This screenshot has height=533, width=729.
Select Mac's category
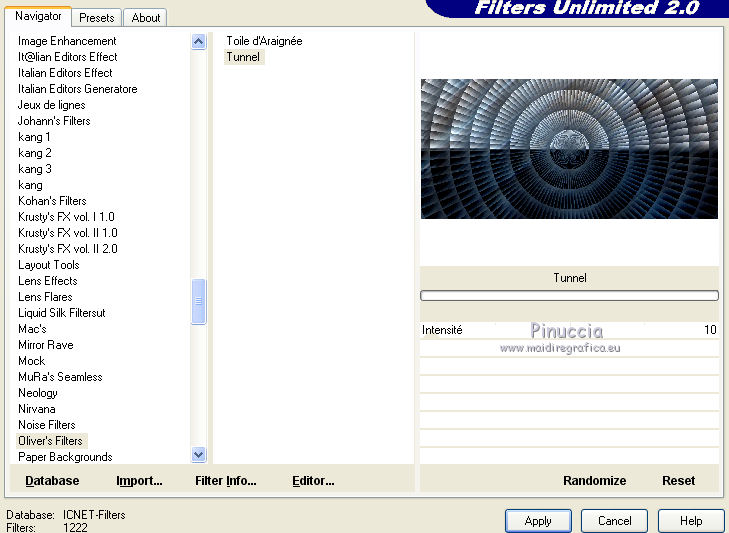click(32, 329)
